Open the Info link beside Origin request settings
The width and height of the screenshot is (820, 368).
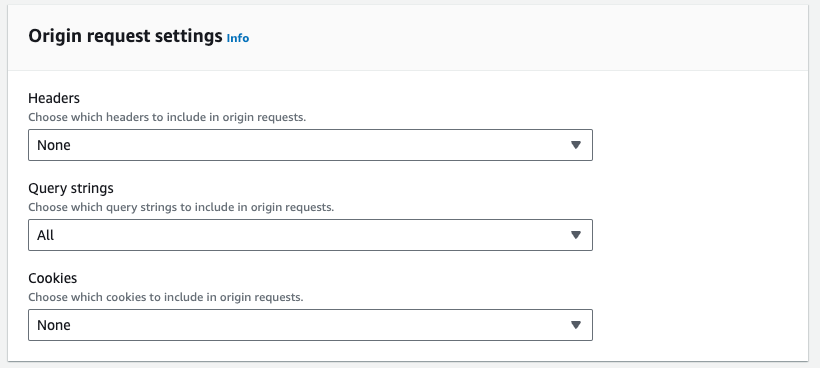point(237,38)
